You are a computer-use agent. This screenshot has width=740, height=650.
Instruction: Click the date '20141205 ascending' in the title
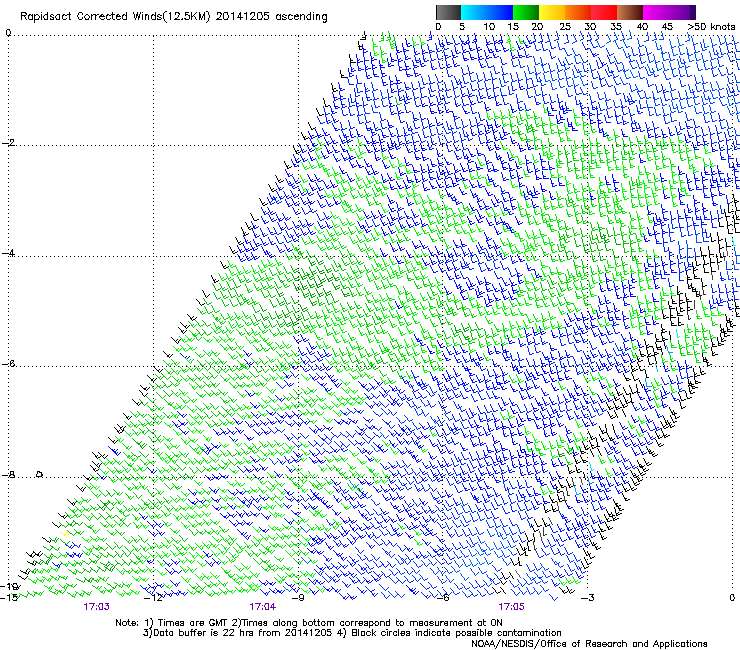[x=271, y=17]
